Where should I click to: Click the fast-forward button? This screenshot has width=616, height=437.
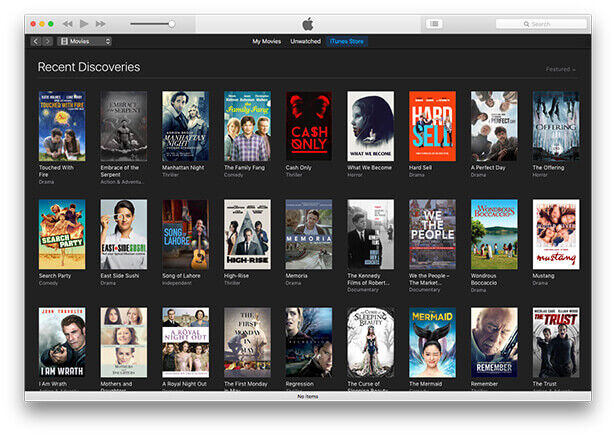pyautogui.click(x=101, y=24)
